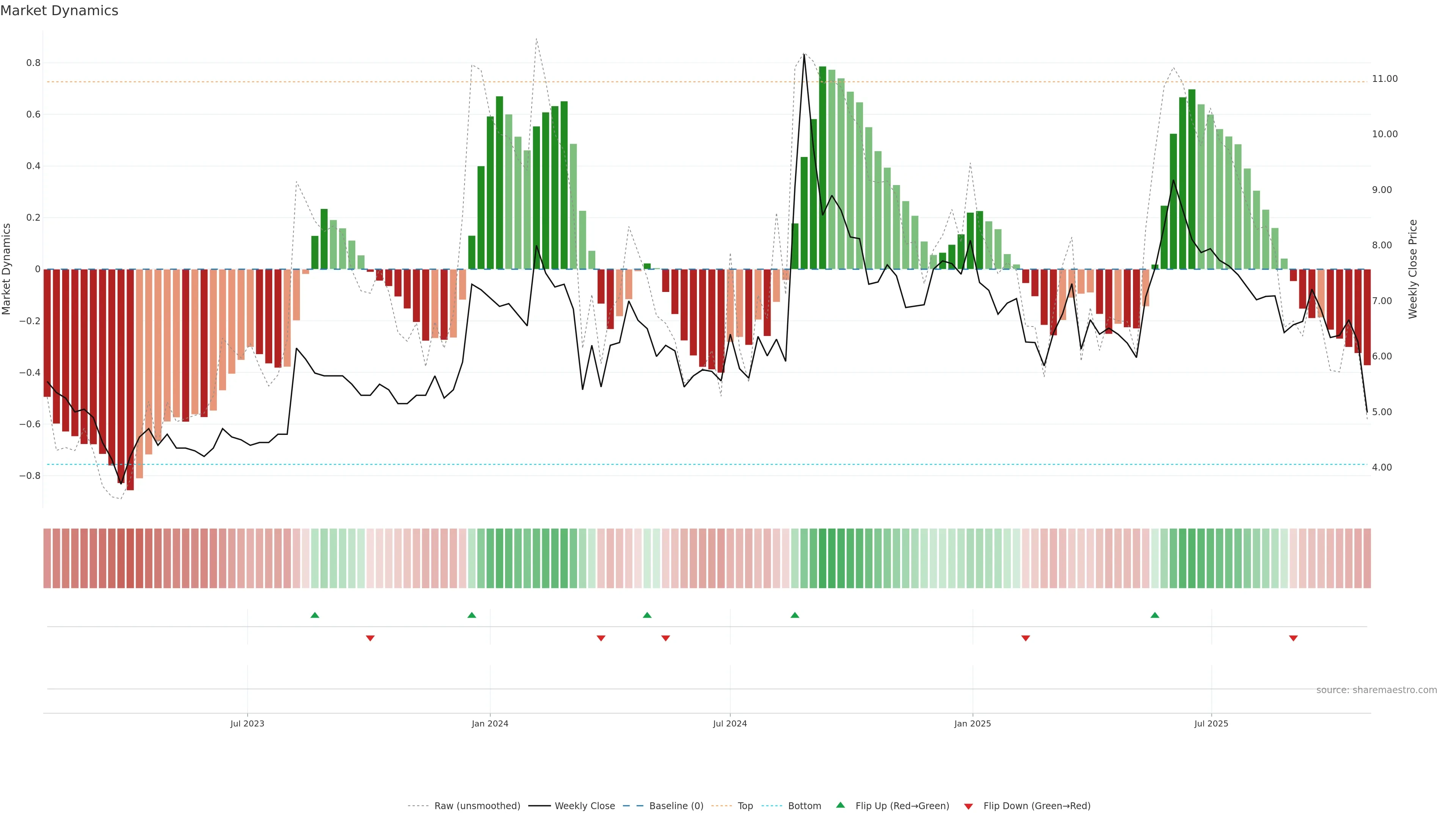The image size is (1456, 819).
Task: Click the green Flip Up marker after Jul 2024
Action: click(795, 615)
